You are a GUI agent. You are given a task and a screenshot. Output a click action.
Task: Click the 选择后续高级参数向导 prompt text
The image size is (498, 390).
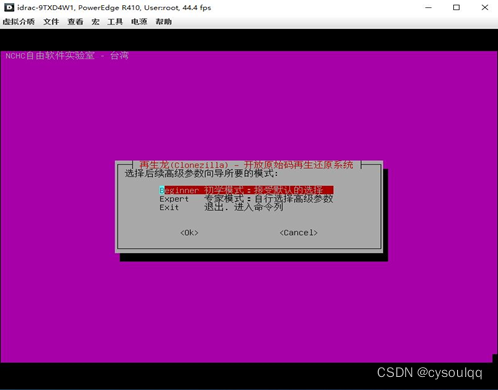click(x=201, y=173)
